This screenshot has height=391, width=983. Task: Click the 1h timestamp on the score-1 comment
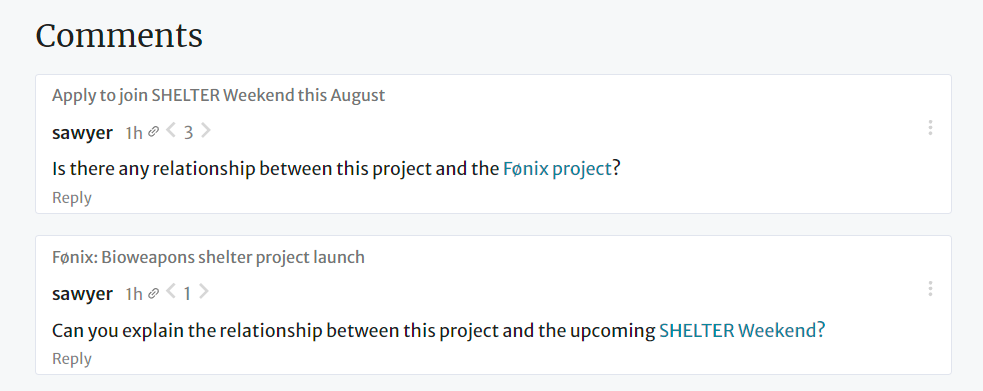coord(134,294)
